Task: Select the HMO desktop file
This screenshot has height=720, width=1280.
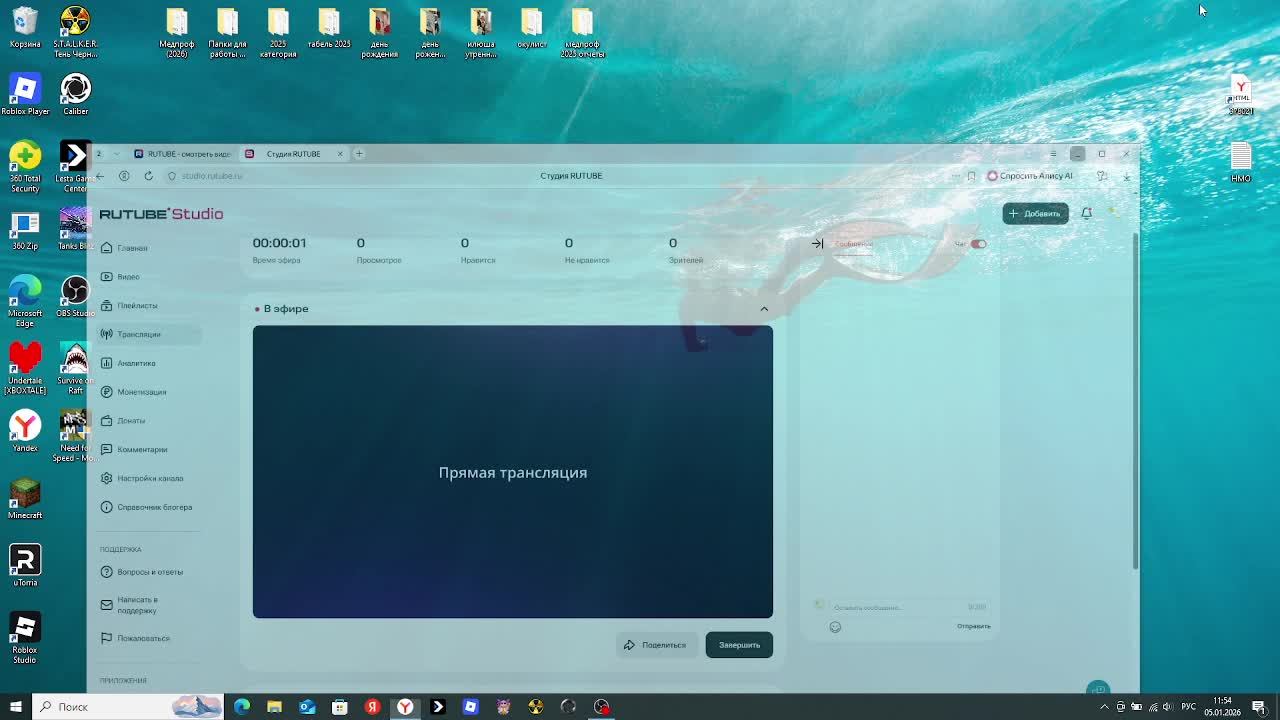Action: (x=1241, y=162)
